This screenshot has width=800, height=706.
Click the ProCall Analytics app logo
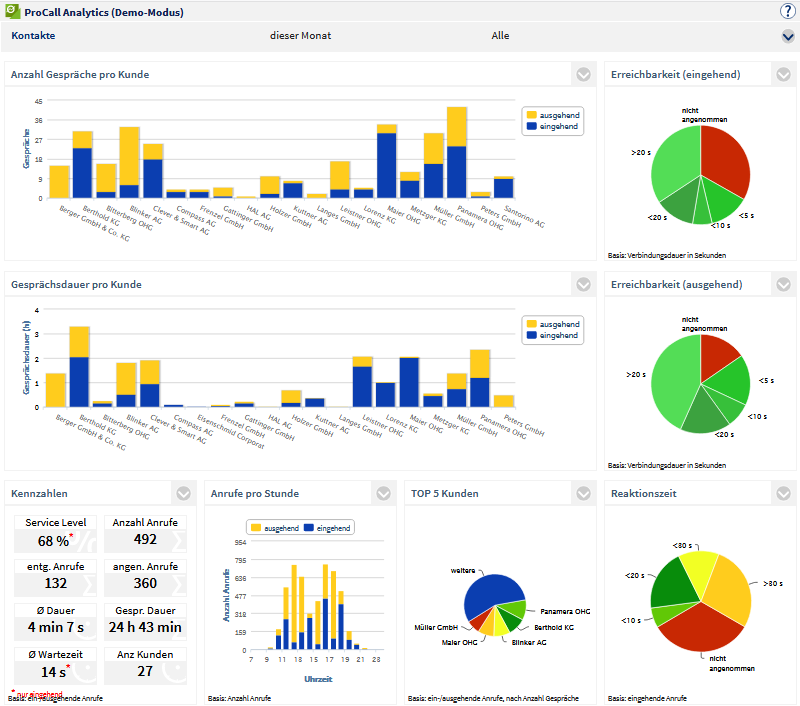(12, 11)
